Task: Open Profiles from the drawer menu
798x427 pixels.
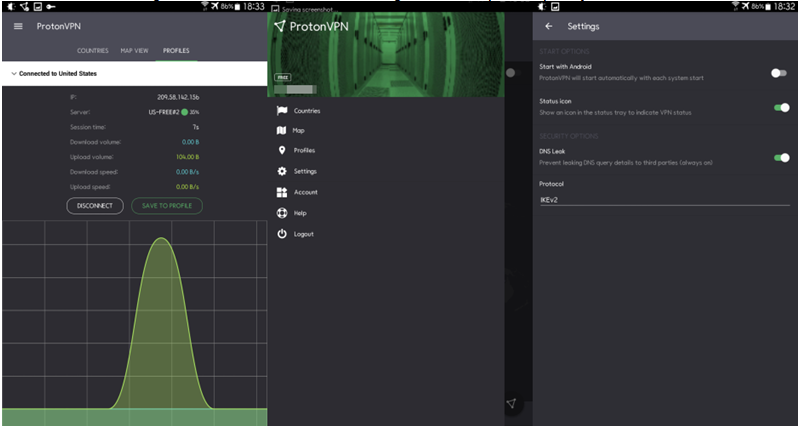Action: pos(304,151)
